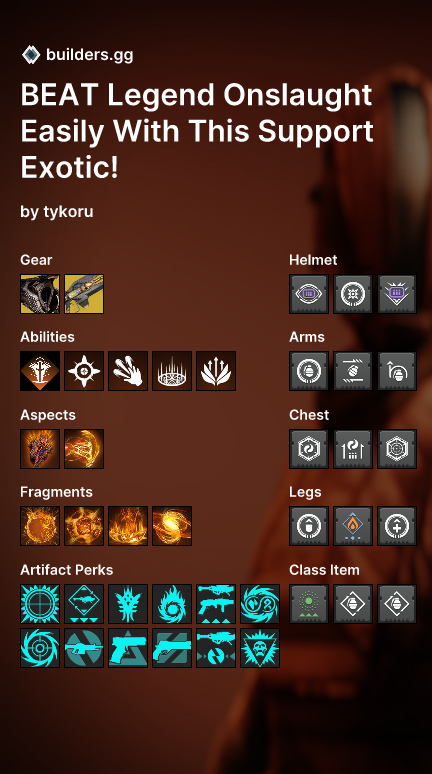The image size is (432, 774).
Task: Click the crosshair sun artifact perk
Action: 40,604
